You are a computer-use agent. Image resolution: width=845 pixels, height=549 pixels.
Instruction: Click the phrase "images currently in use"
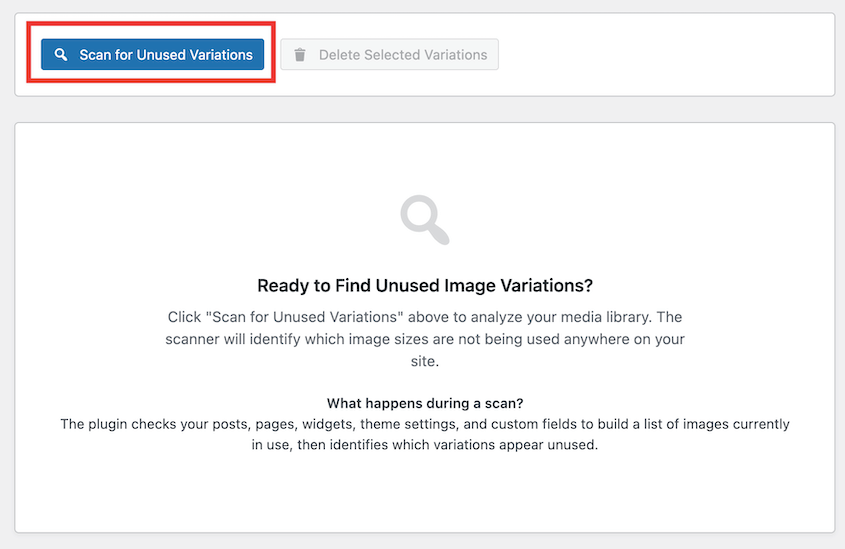(x=740, y=424)
